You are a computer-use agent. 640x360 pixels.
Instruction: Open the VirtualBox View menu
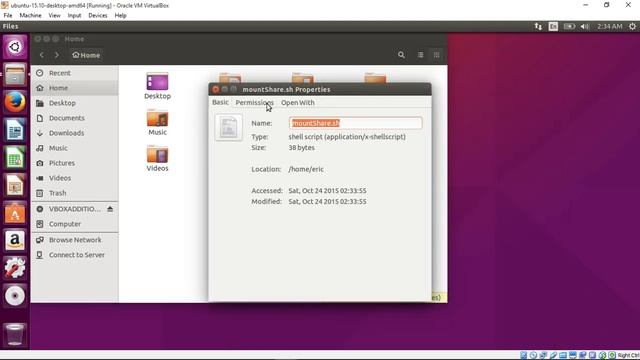[x=54, y=16]
